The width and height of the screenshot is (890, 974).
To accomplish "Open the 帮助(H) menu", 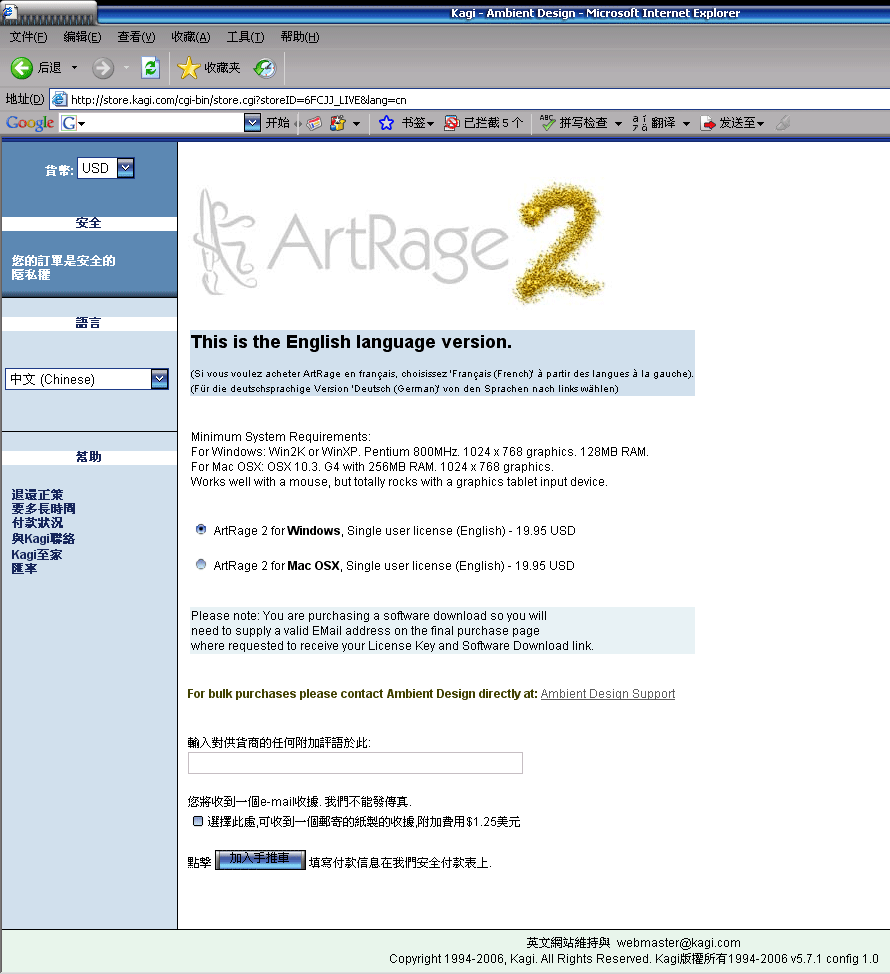I will click(x=300, y=37).
